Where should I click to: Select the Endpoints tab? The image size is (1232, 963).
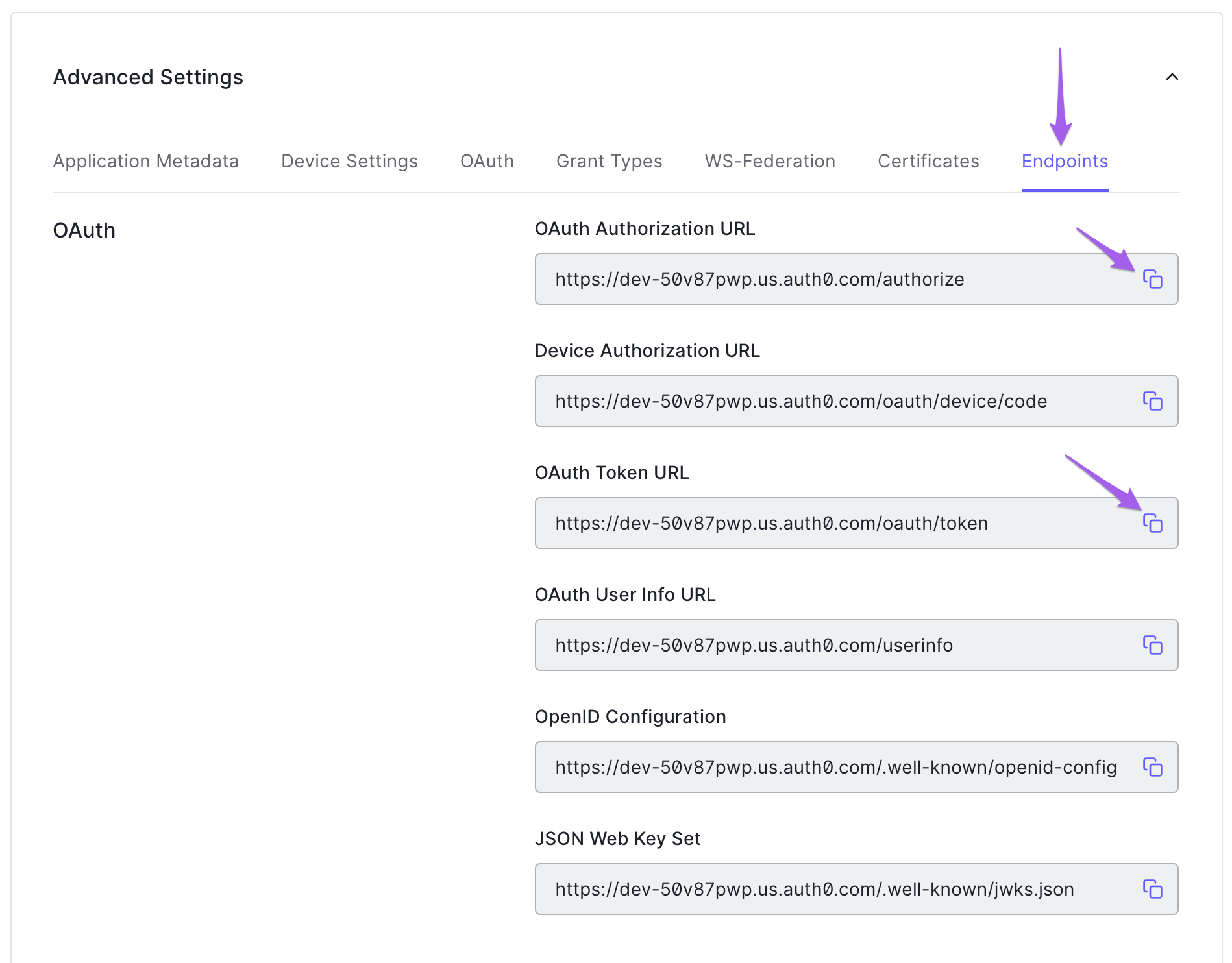[1065, 161]
